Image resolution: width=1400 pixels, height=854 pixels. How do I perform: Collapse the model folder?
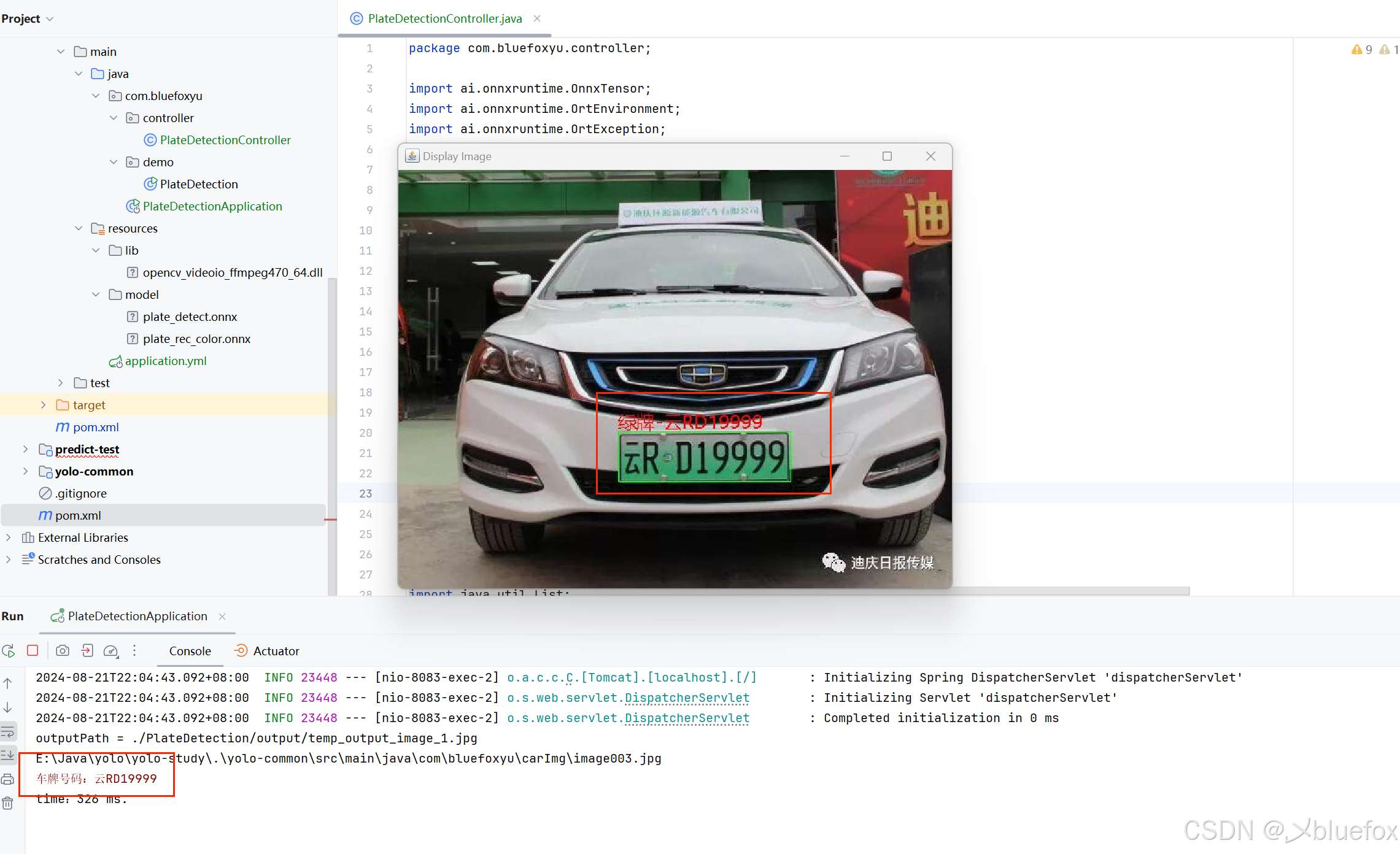pyautogui.click(x=96, y=294)
